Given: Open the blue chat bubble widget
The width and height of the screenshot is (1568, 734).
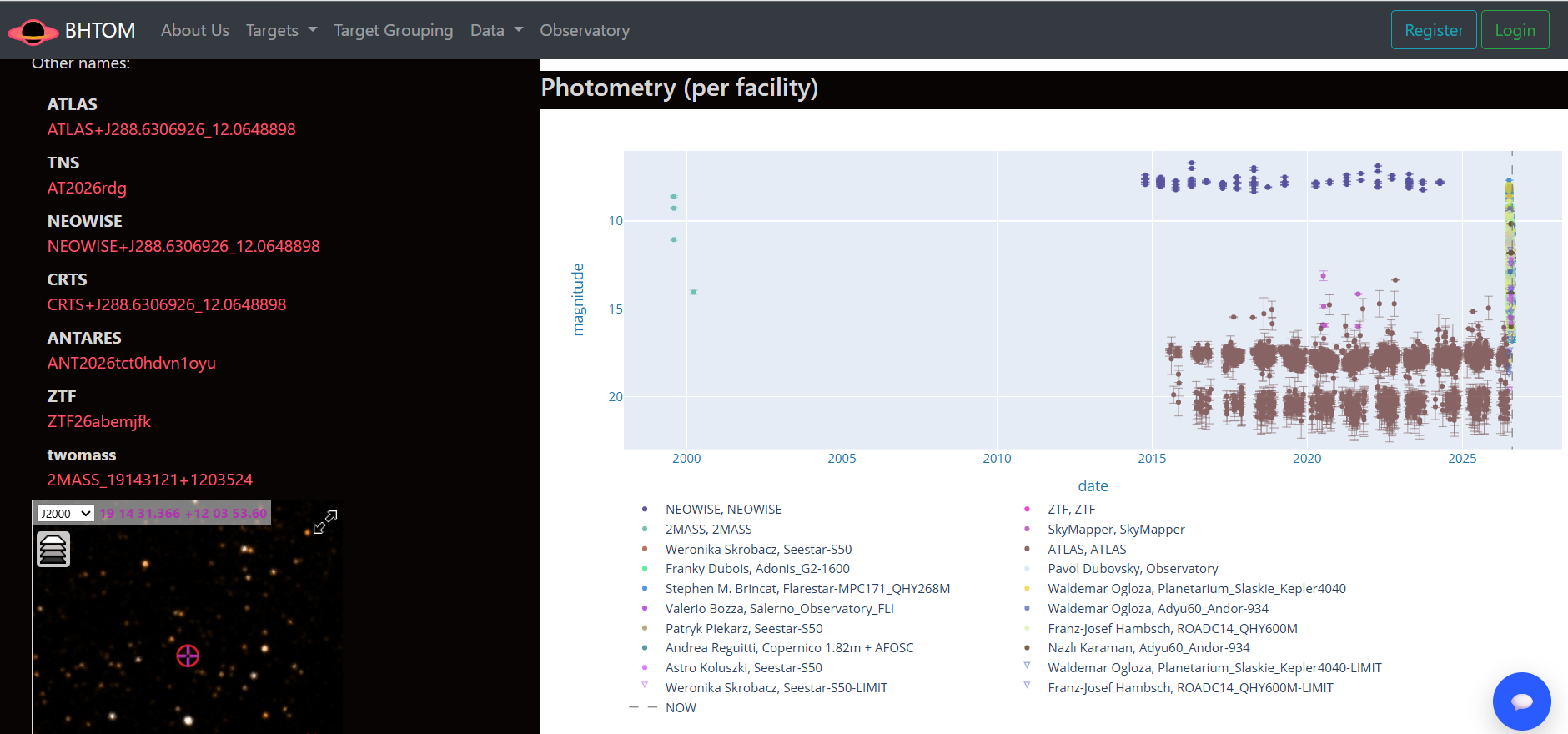Looking at the screenshot, I should [1521, 701].
